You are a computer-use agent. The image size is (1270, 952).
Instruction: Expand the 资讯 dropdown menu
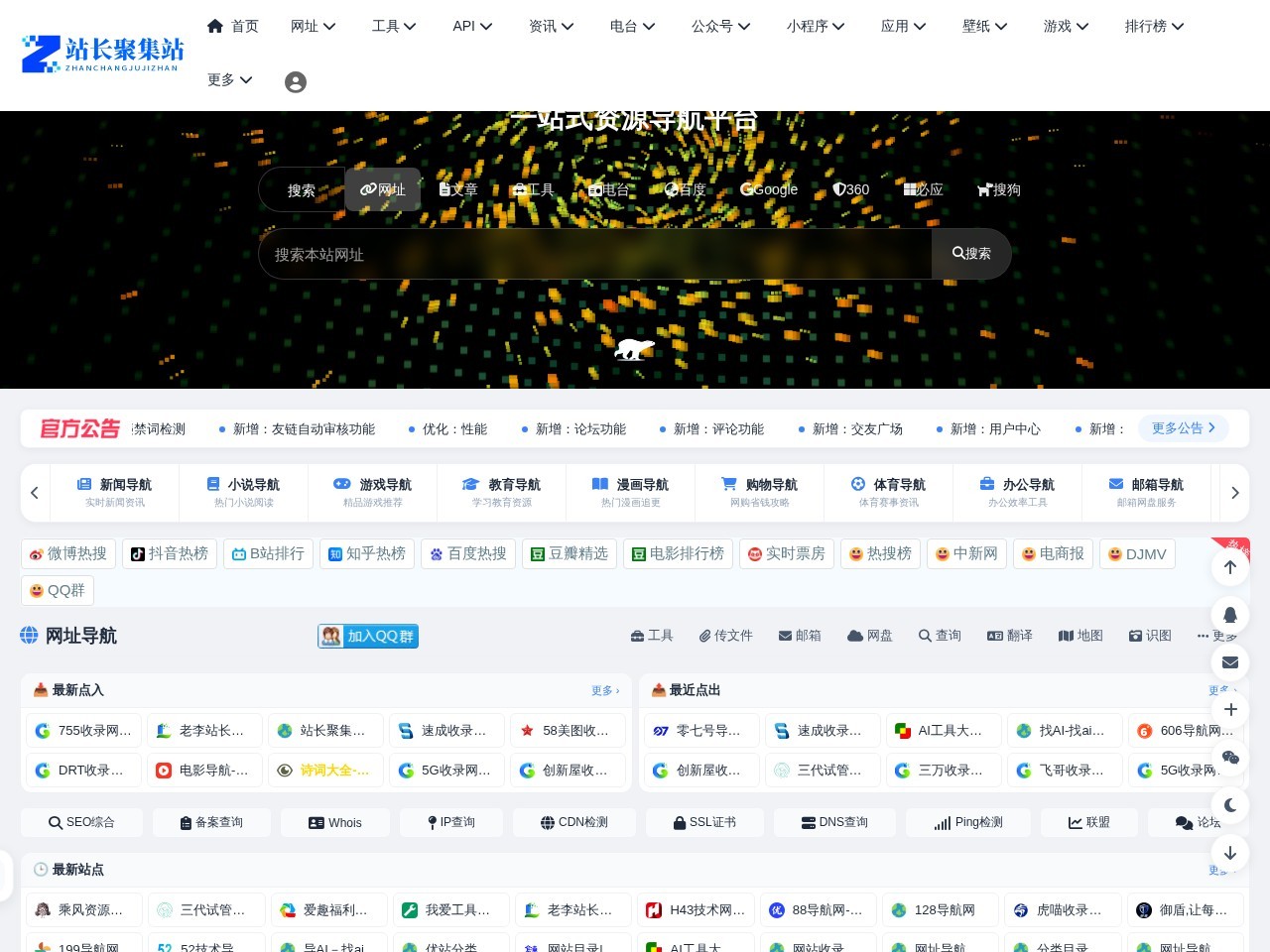click(x=552, y=27)
